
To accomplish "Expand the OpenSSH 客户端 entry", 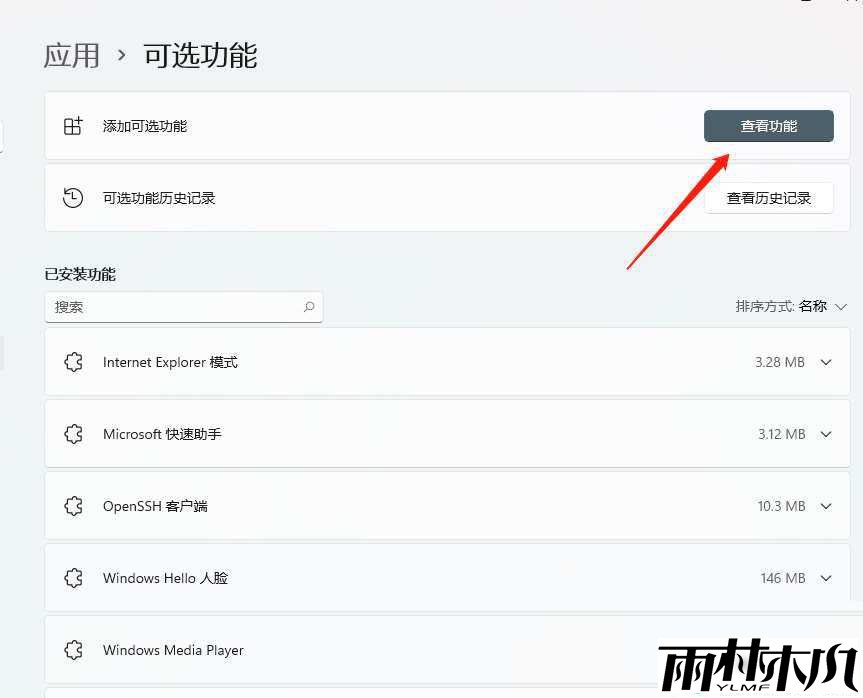I will coord(827,506).
